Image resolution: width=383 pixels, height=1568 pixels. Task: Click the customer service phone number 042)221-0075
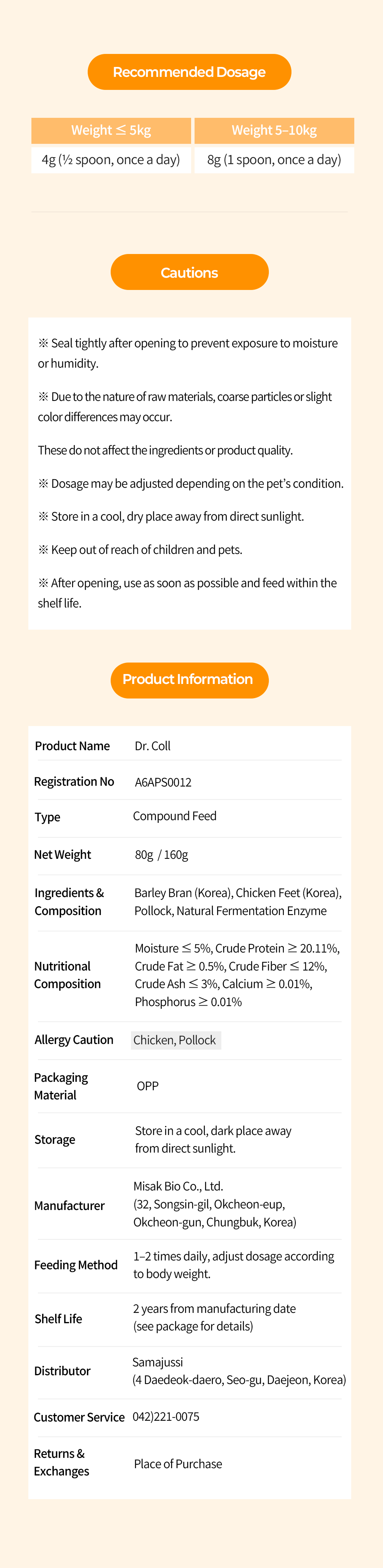click(x=166, y=1417)
